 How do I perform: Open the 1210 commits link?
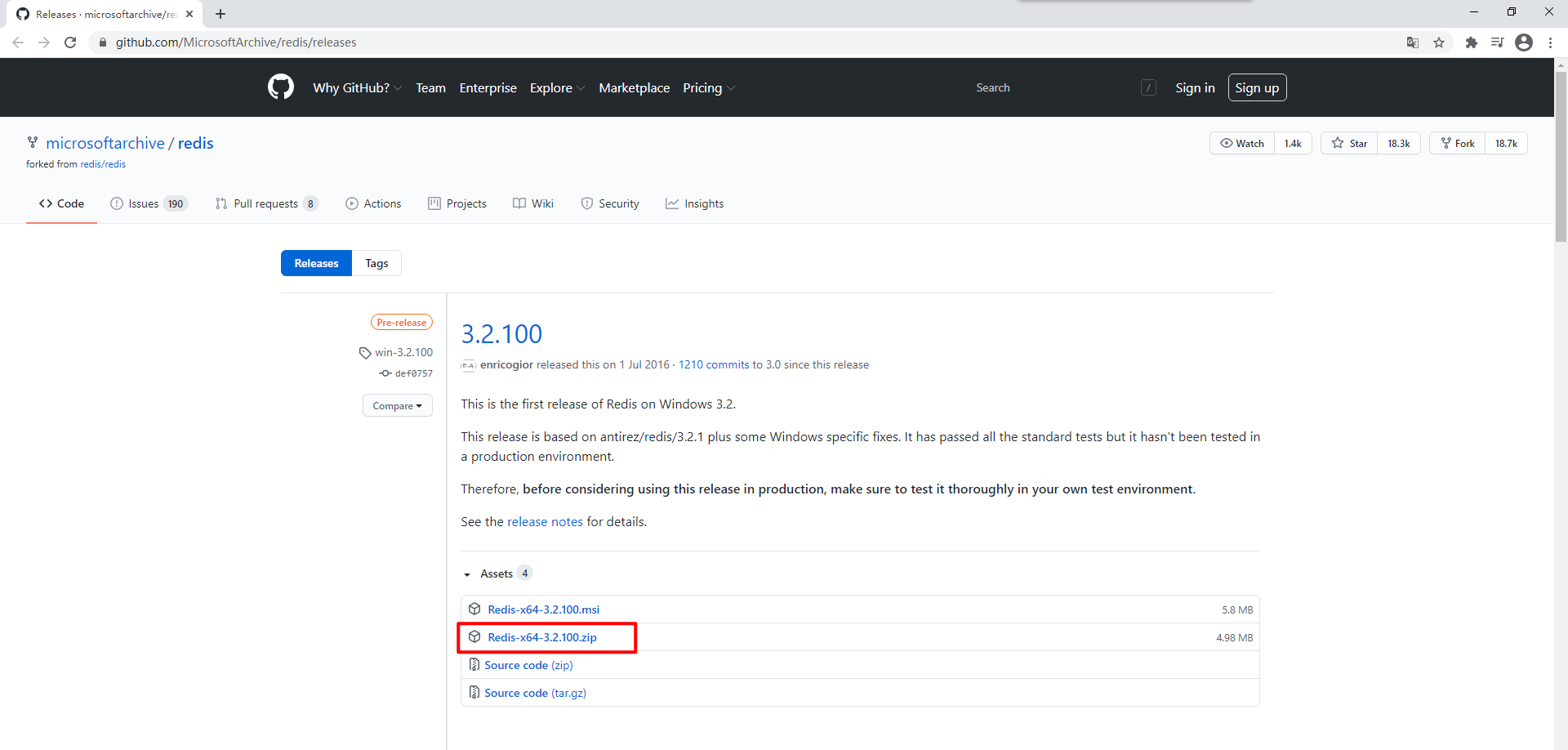714,364
